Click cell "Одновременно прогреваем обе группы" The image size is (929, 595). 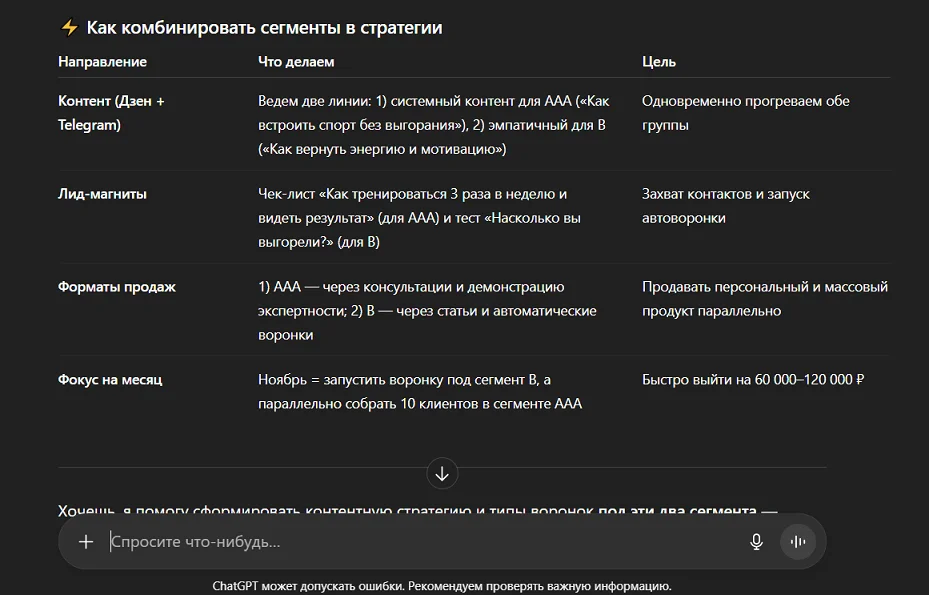click(x=745, y=113)
